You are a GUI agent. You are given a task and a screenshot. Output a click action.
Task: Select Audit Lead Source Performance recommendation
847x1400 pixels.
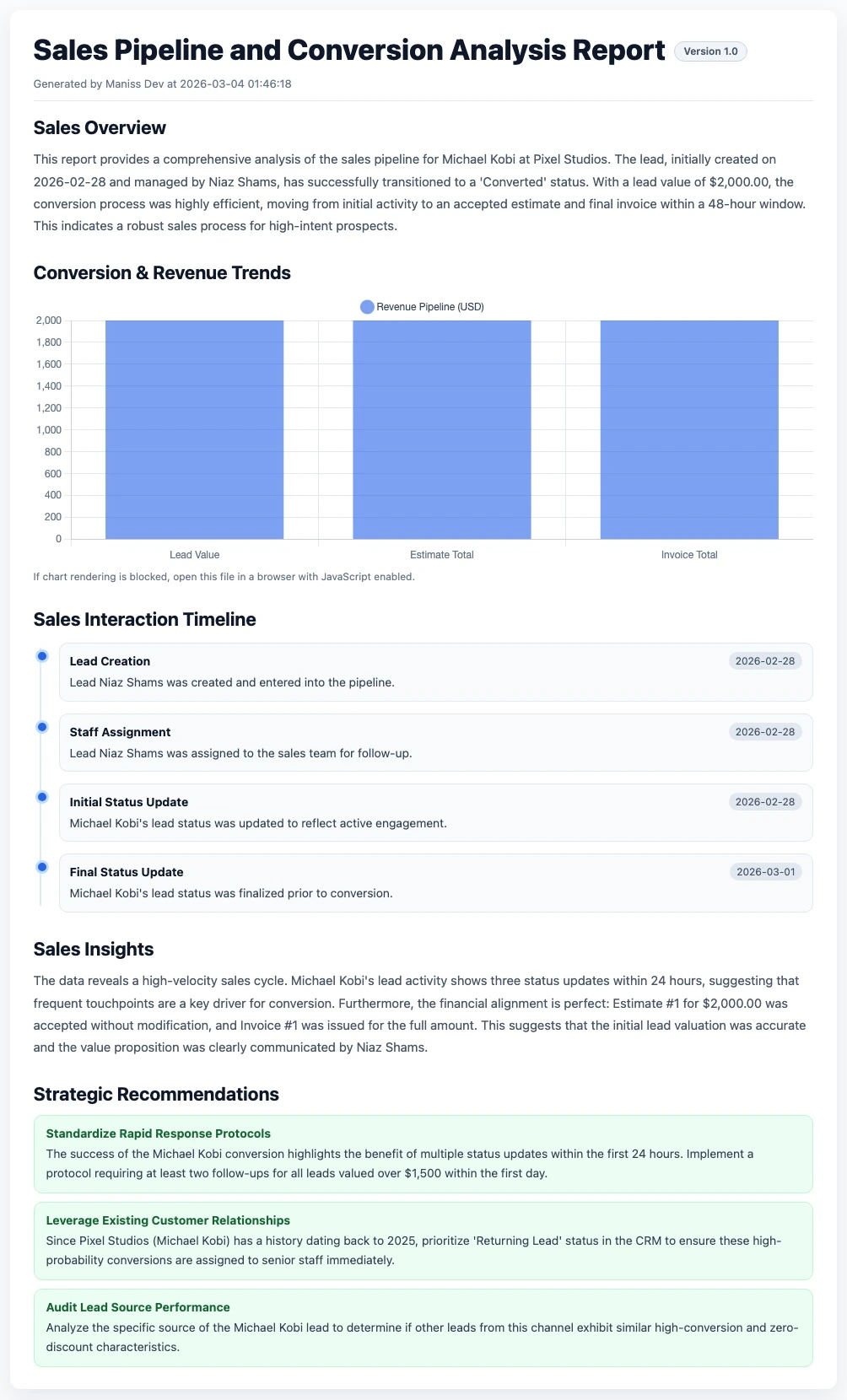click(x=138, y=1307)
